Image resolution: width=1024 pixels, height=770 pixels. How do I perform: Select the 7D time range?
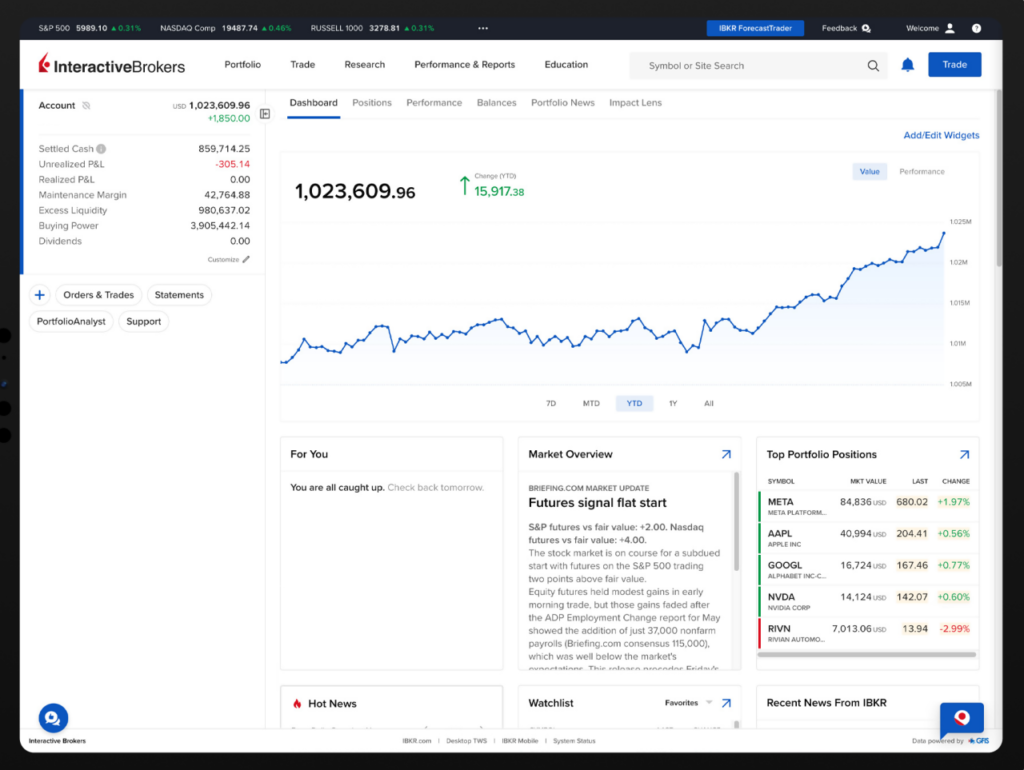pyautogui.click(x=551, y=403)
